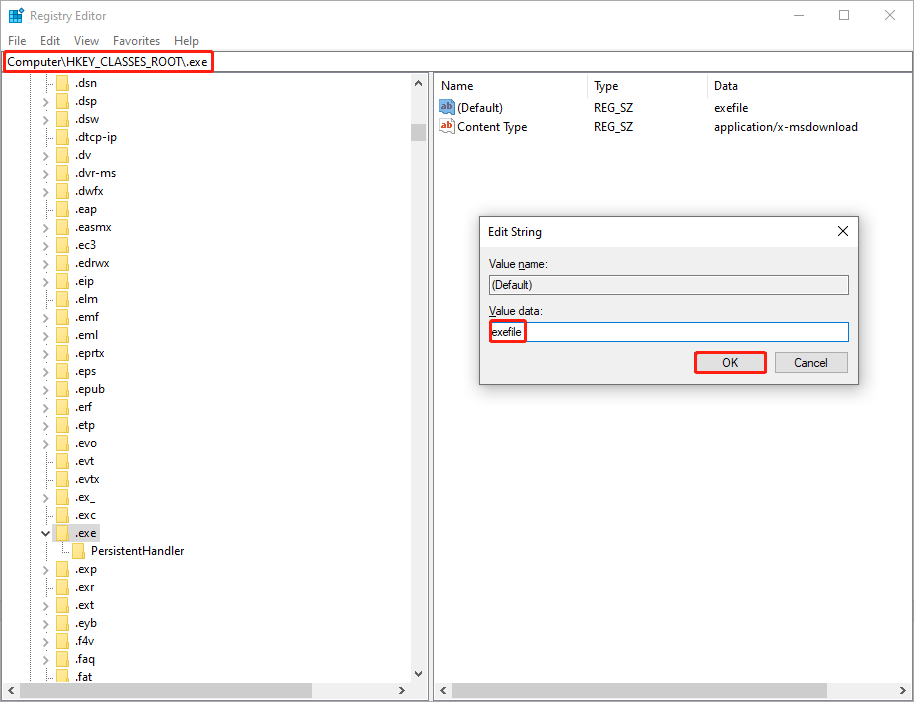Select the .eprtx tree key

pos(90,353)
